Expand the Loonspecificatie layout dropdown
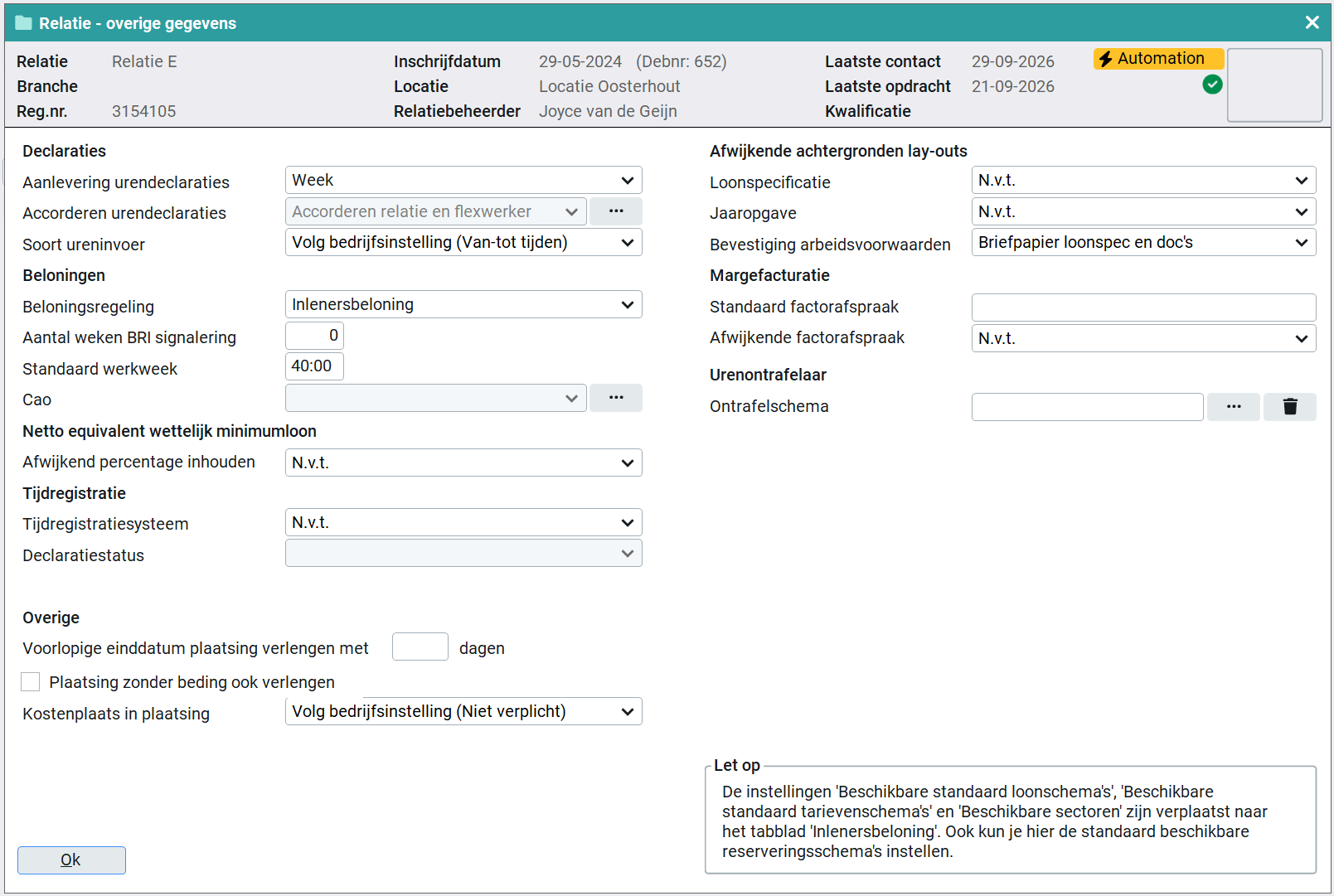This screenshot has height=896, width=1334. [x=1143, y=180]
